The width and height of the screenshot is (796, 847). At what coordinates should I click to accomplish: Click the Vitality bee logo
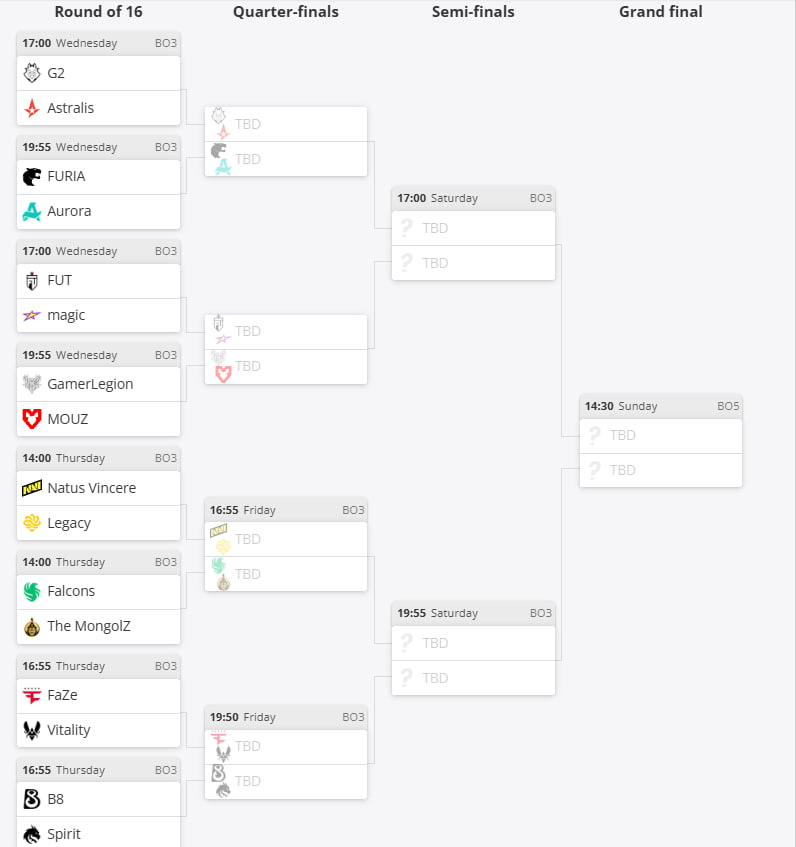pos(32,730)
